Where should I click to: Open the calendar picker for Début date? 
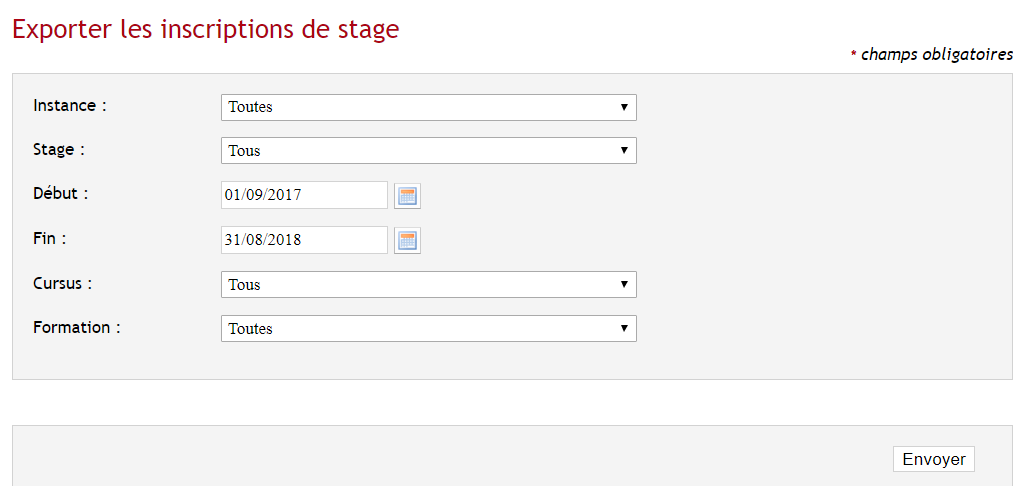click(407, 196)
